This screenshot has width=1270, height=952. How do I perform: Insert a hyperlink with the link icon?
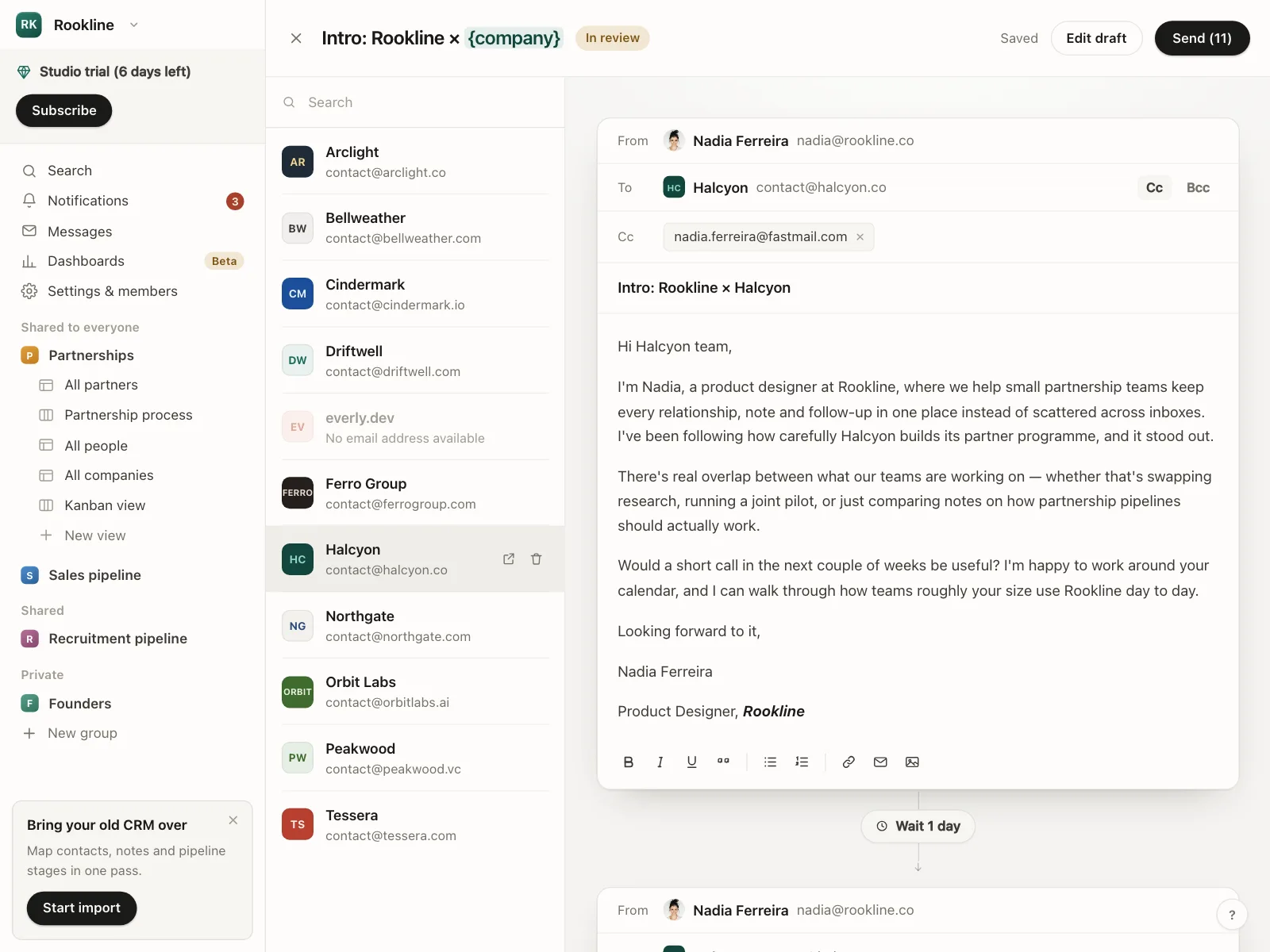pyautogui.click(x=849, y=762)
